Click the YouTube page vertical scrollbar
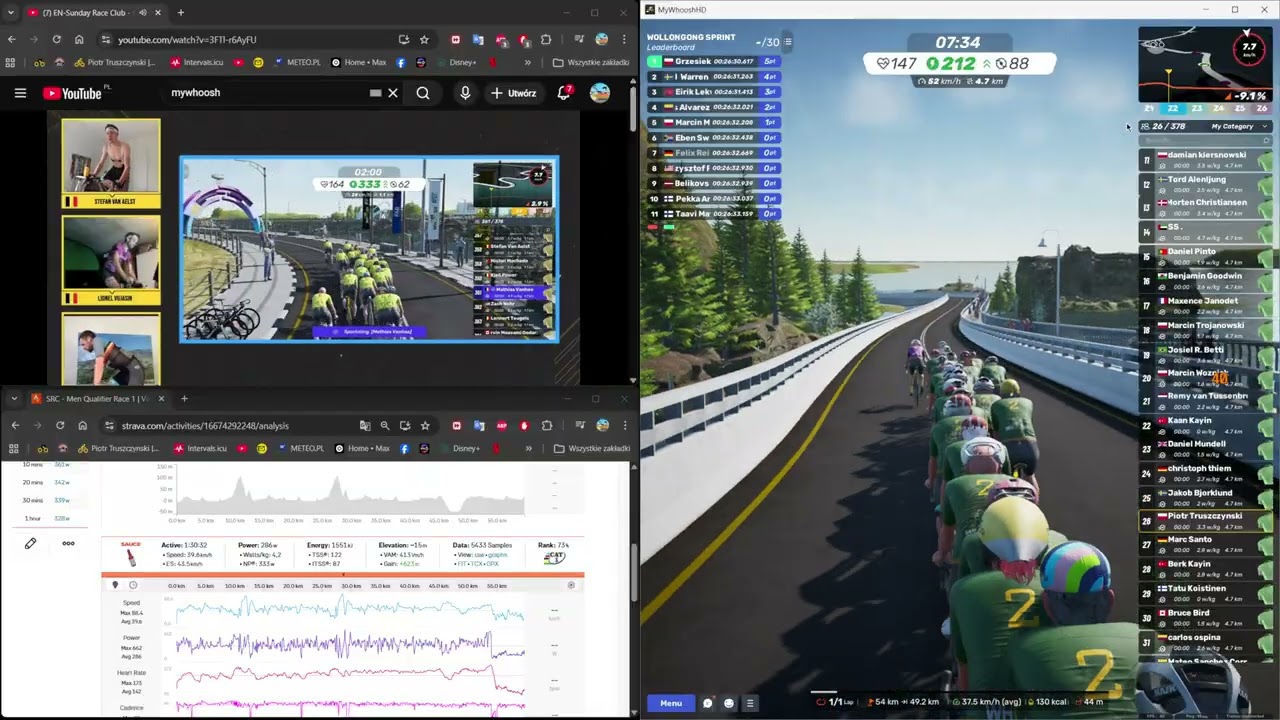 [632, 110]
